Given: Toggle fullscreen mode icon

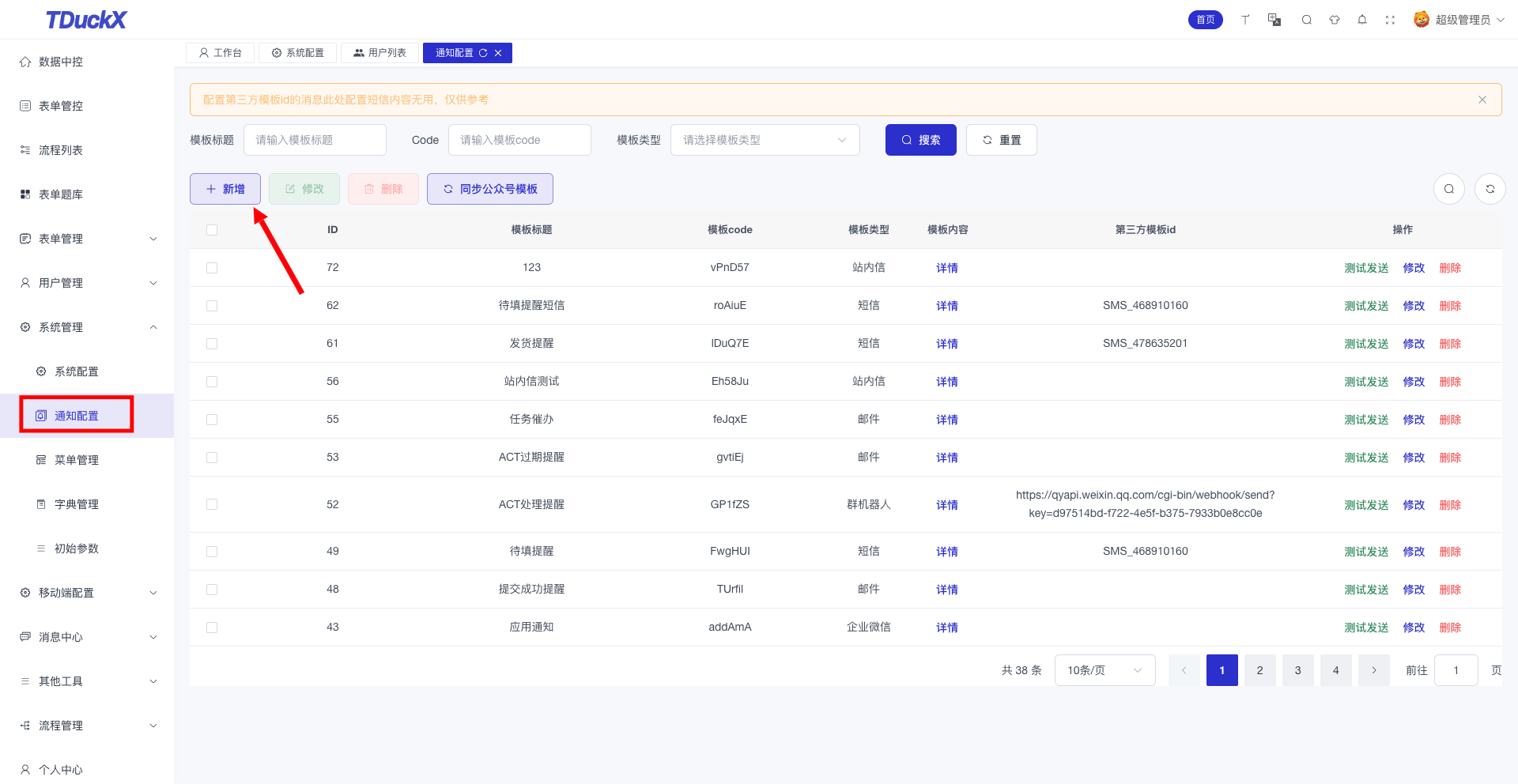Looking at the screenshot, I should [x=1390, y=20].
